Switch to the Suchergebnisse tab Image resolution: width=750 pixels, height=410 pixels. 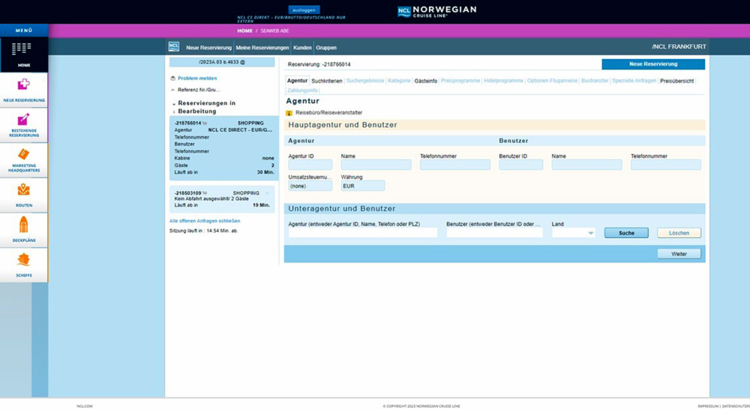click(365, 81)
